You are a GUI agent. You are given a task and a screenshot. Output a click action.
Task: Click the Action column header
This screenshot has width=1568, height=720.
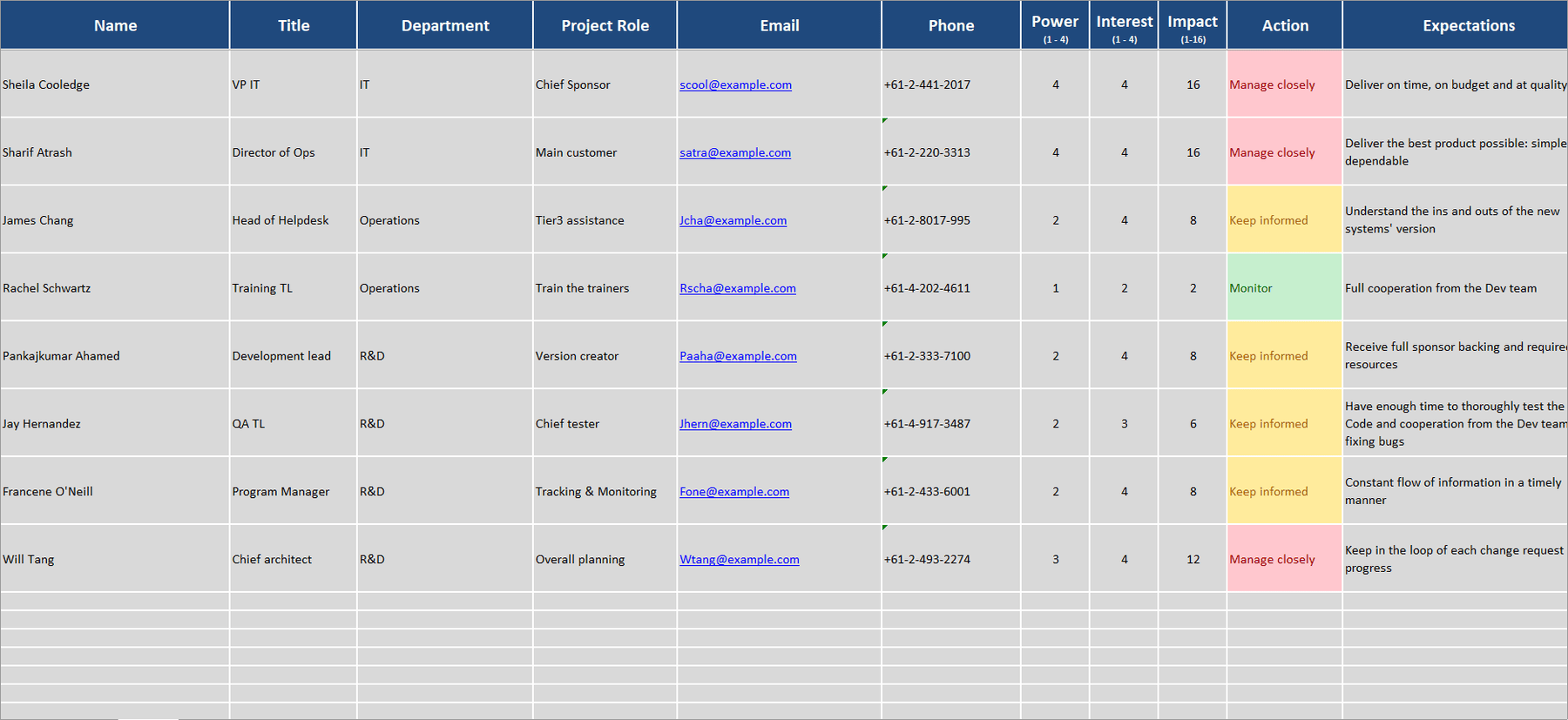click(1285, 25)
